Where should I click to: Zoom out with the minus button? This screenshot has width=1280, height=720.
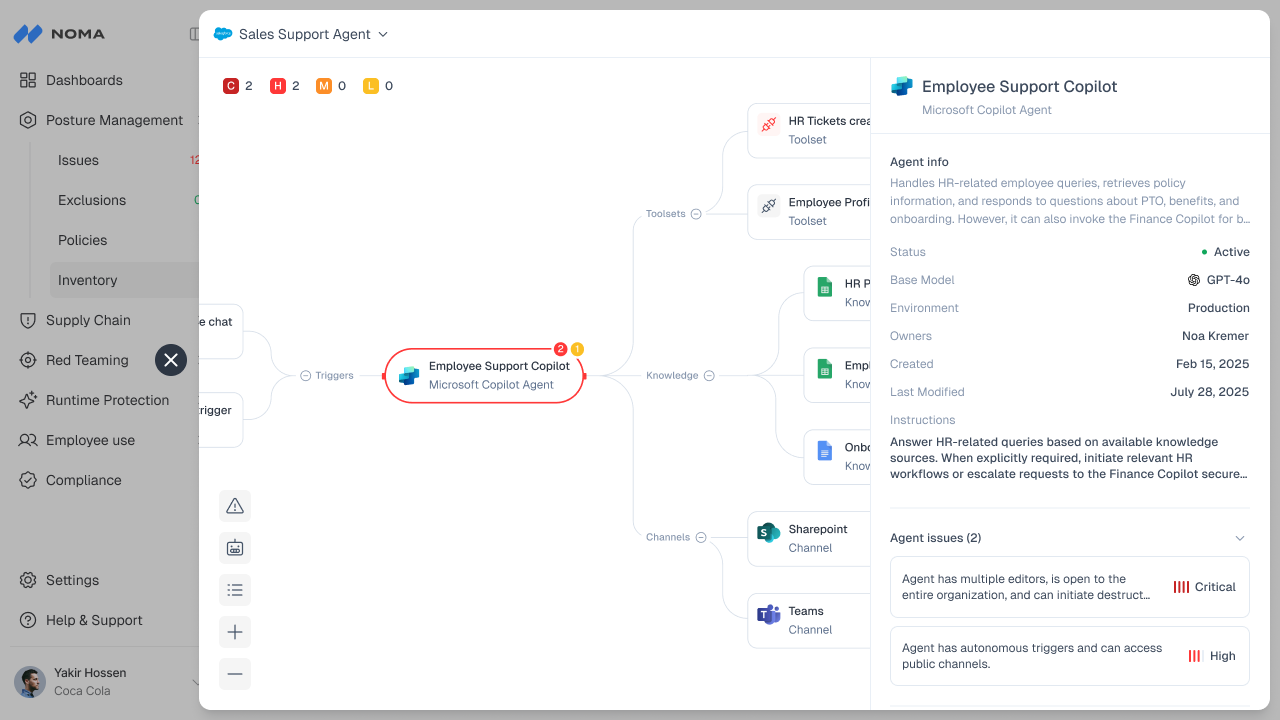pos(235,674)
